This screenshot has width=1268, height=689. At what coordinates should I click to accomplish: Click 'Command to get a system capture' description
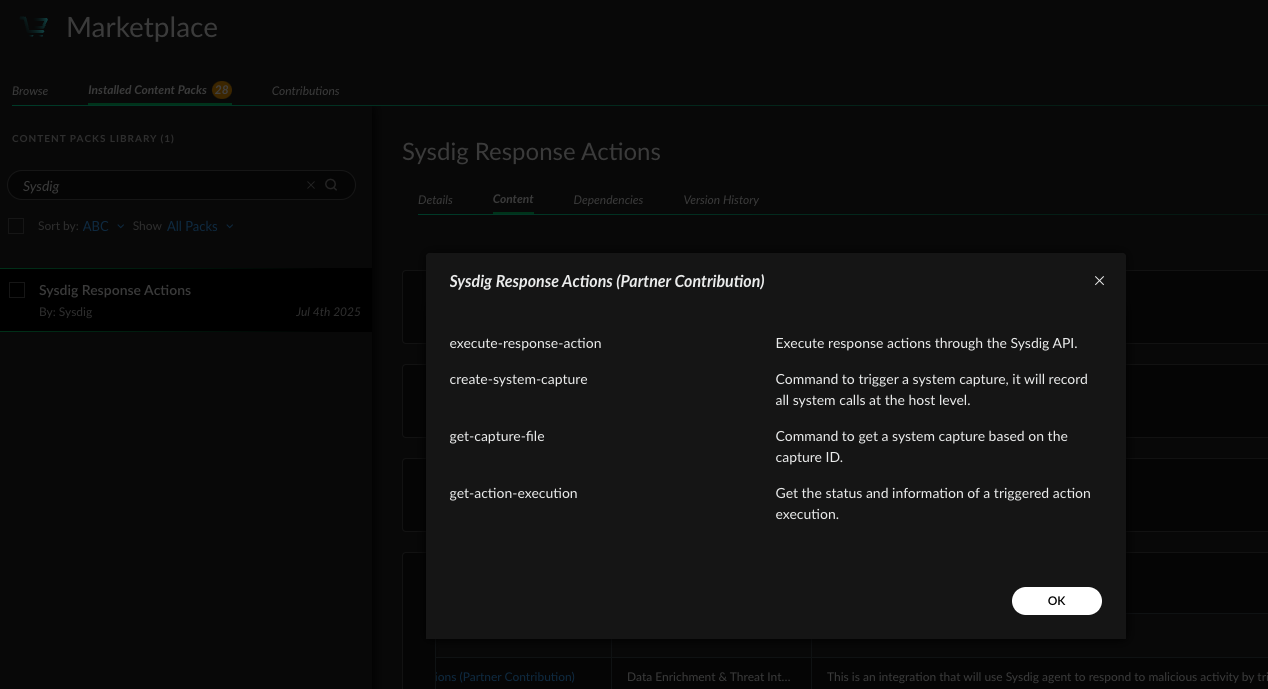(x=922, y=447)
